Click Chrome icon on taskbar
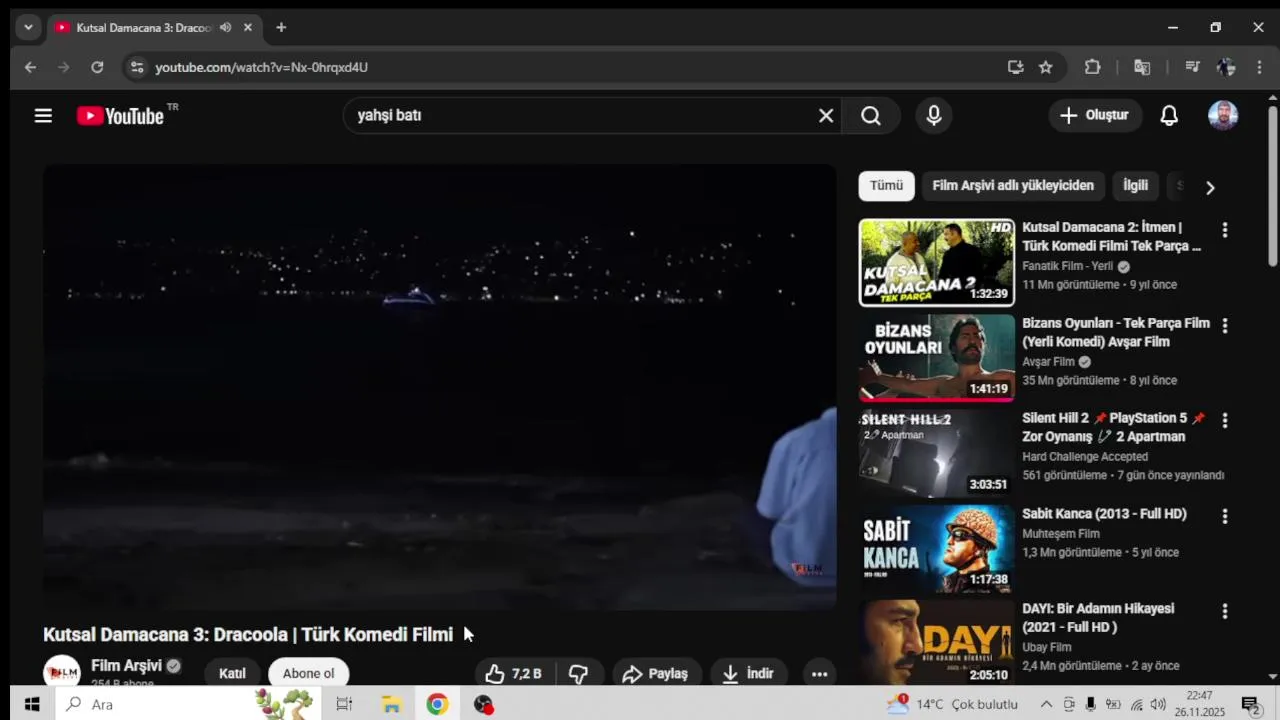Image resolution: width=1280 pixels, height=720 pixels. pos(437,705)
